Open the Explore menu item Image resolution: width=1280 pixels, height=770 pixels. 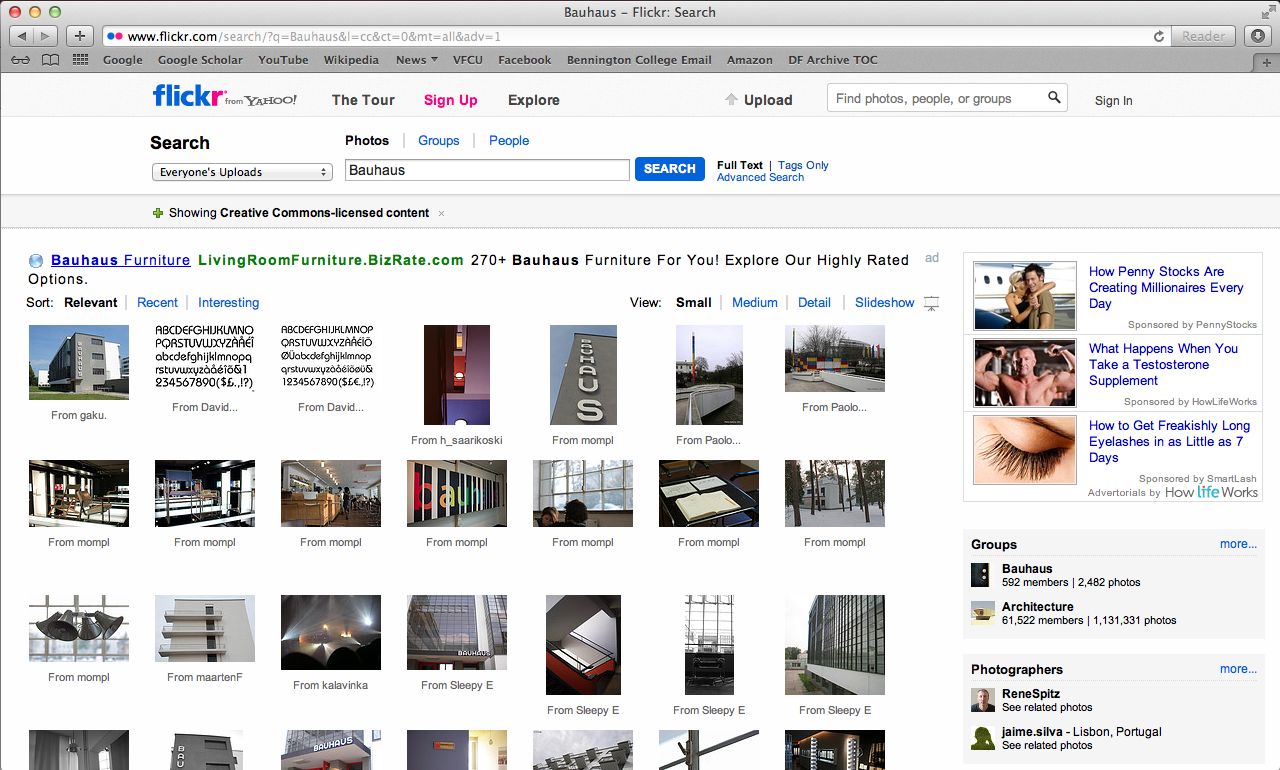pyautogui.click(x=533, y=100)
